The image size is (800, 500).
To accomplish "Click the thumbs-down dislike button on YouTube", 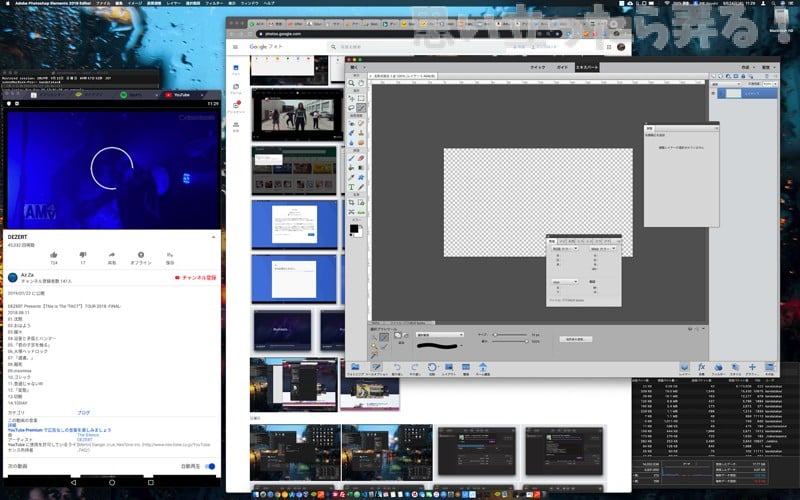I will click(x=83, y=255).
